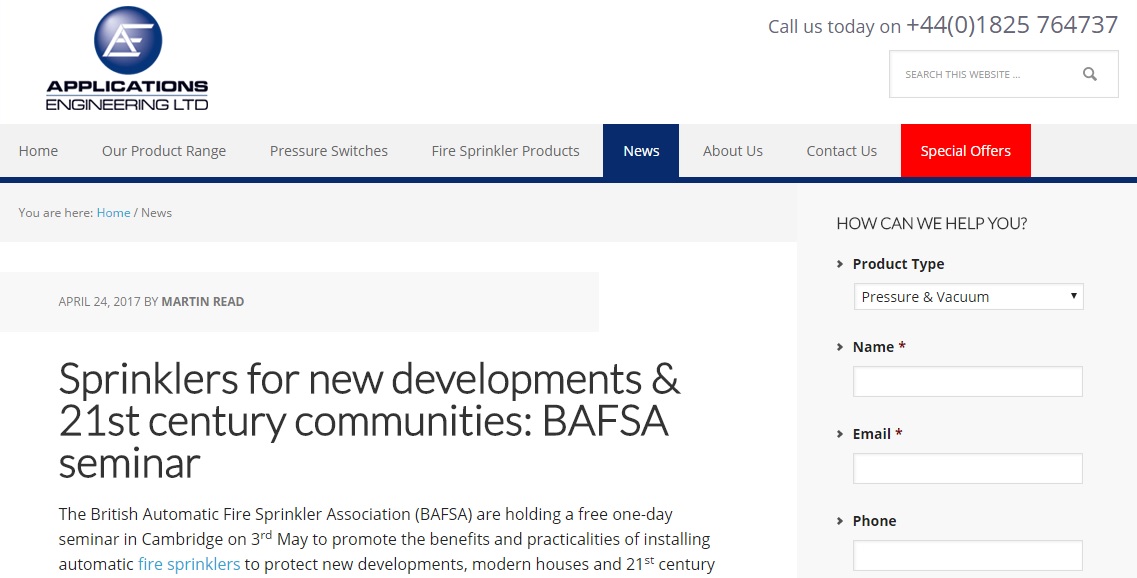Click the Applications Engineering Ltd logo

coord(127,58)
